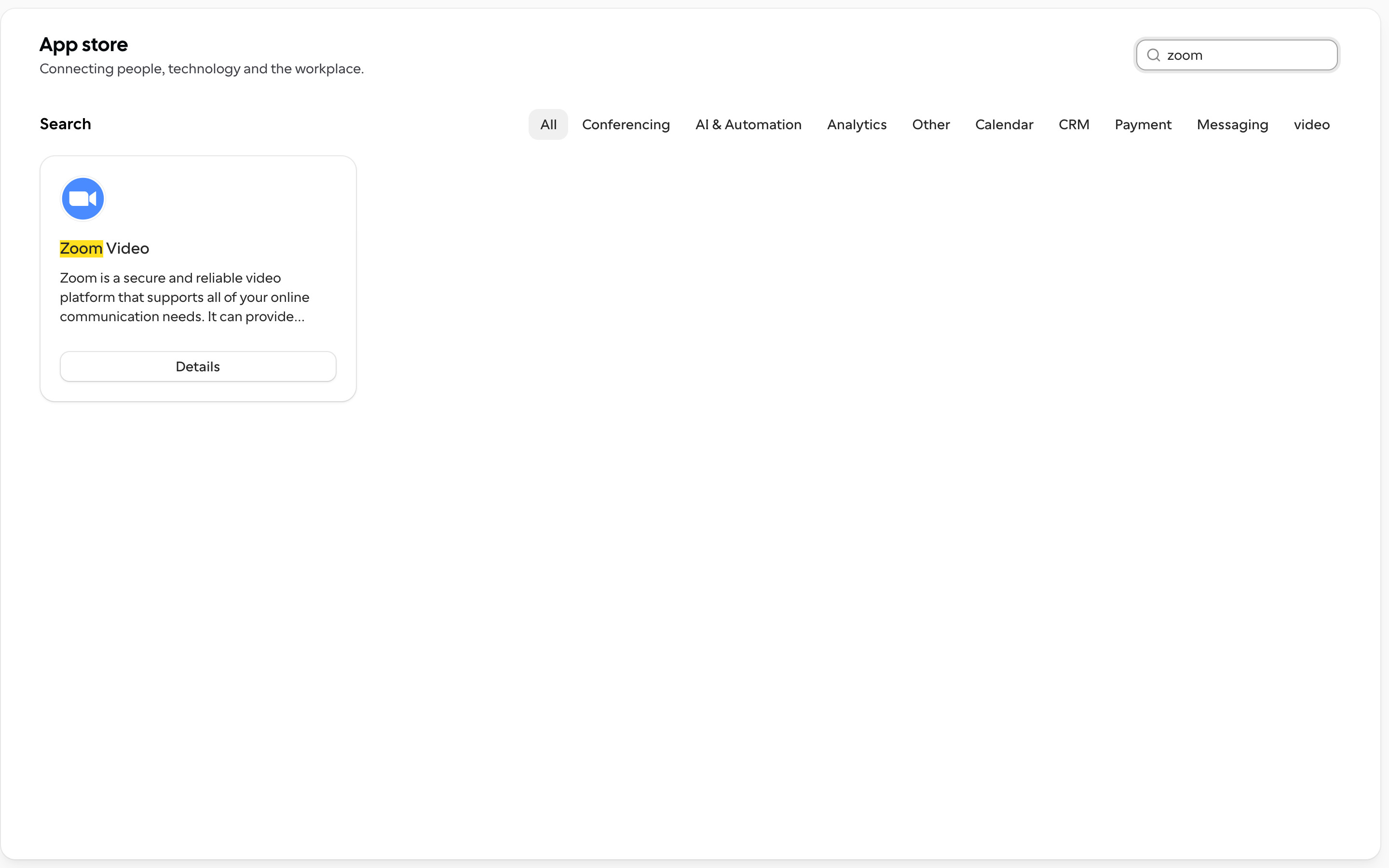Switch to the Conferencing category tab
The image size is (1389, 868).
626,124
